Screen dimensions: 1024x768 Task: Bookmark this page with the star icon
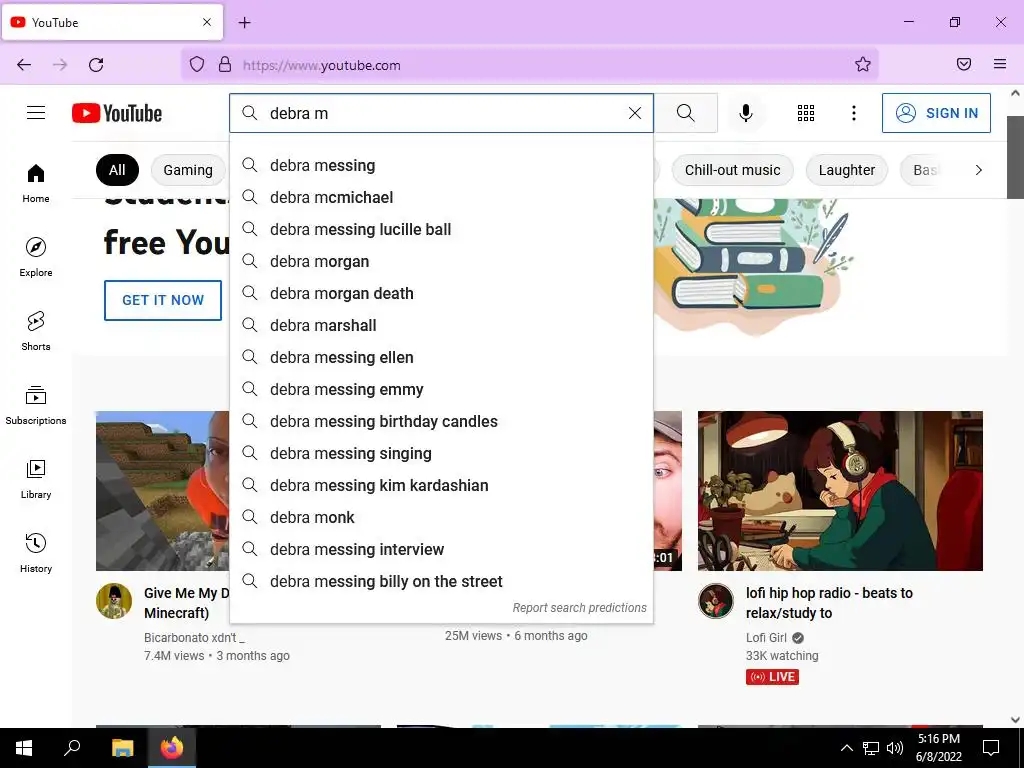point(863,64)
